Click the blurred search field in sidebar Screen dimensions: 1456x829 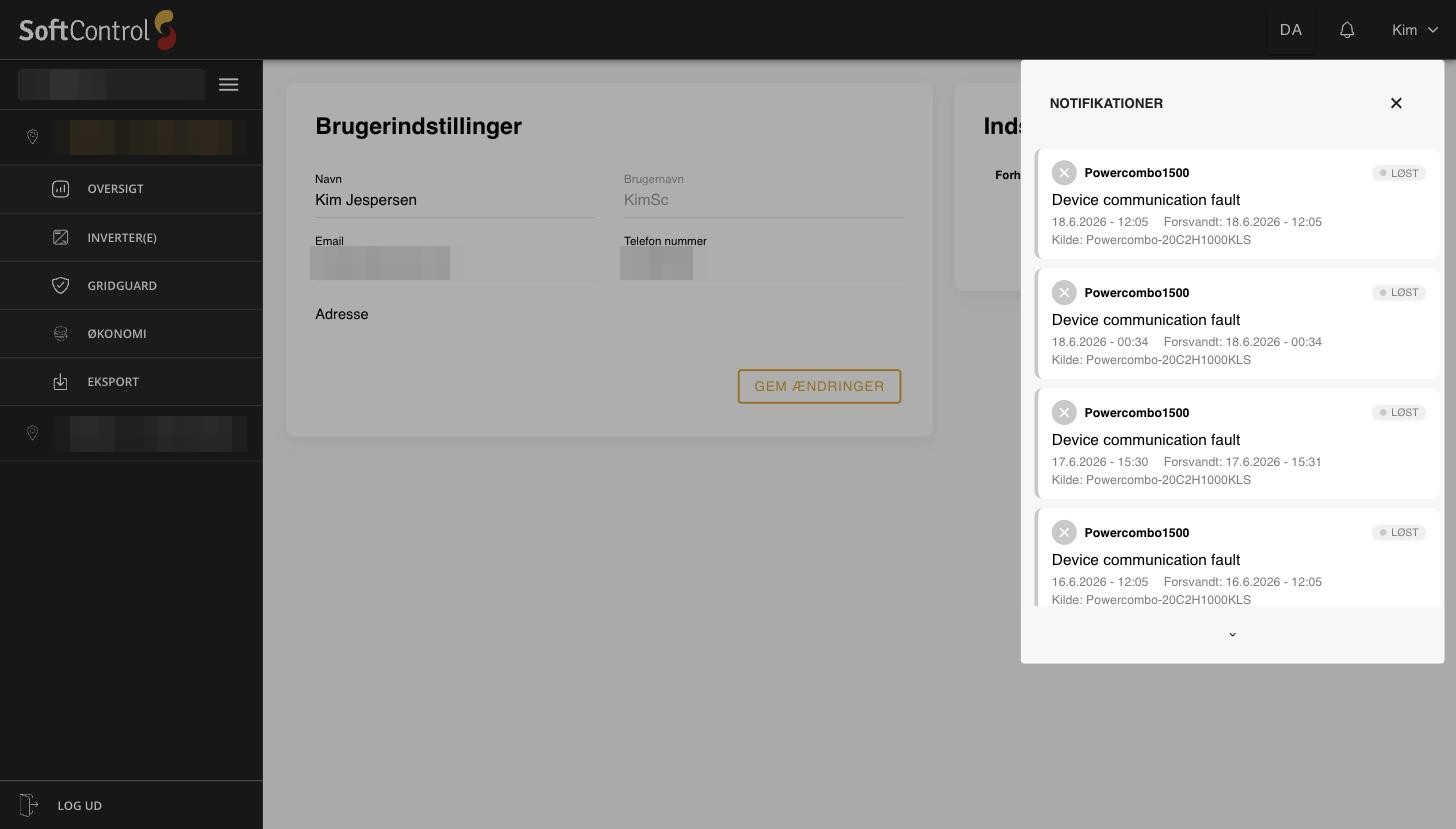click(x=111, y=85)
